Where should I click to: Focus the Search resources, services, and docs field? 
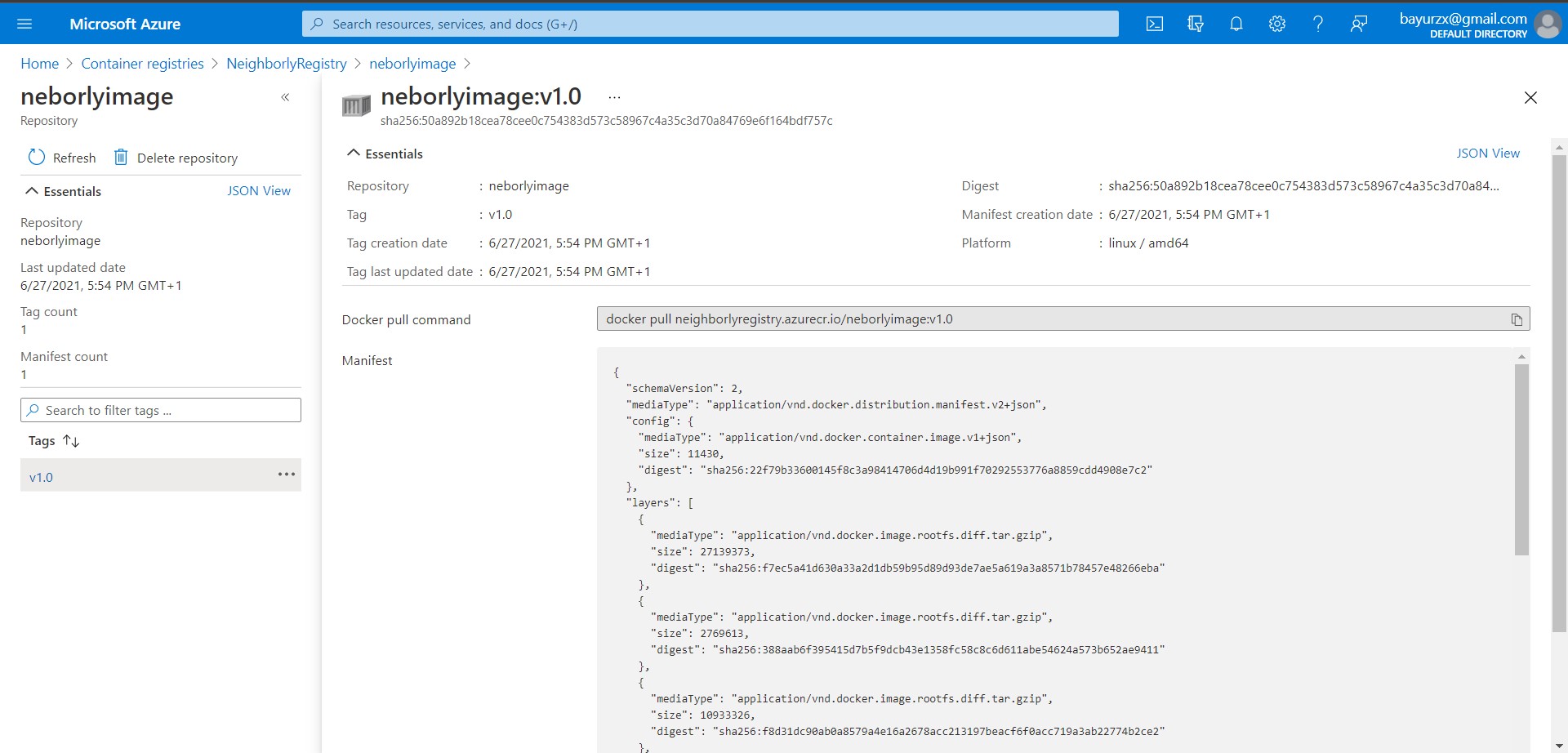coord(710,24)
